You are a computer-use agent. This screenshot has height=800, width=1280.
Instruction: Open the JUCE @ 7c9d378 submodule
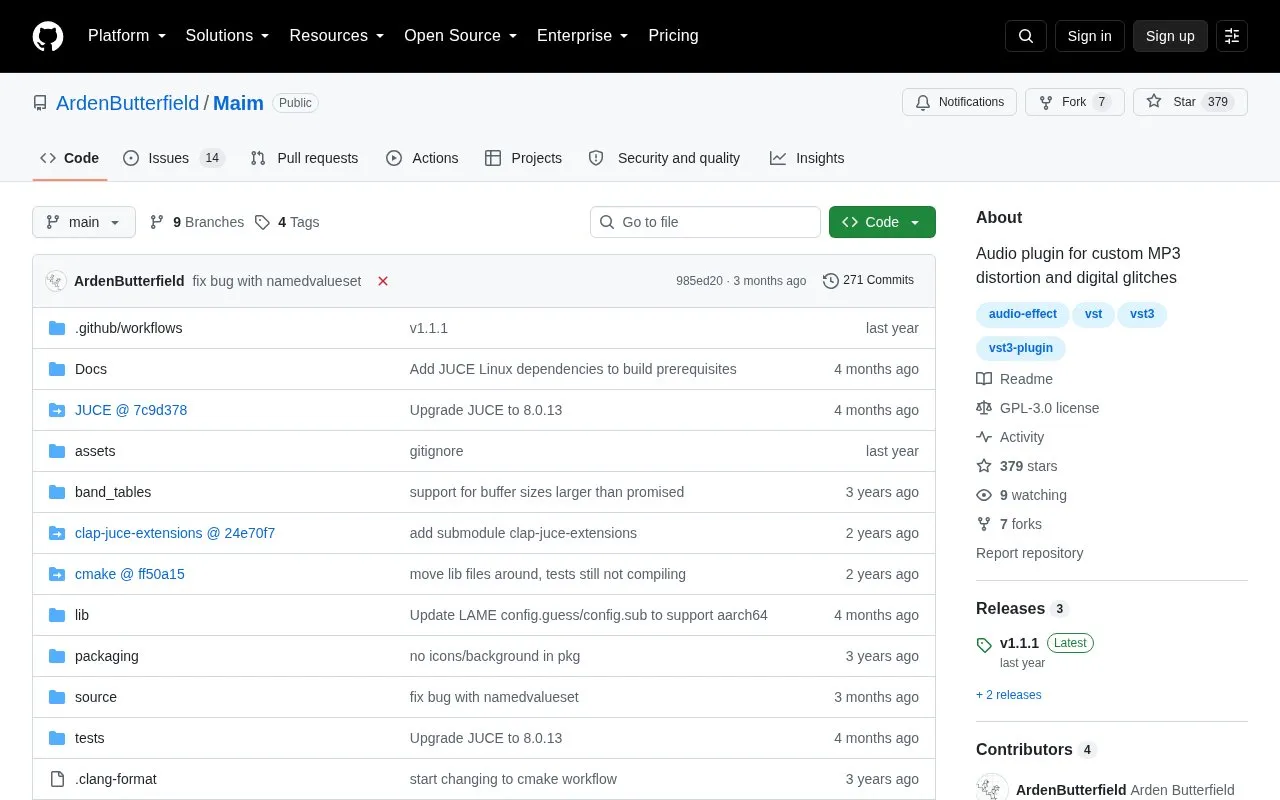[131, 410]
